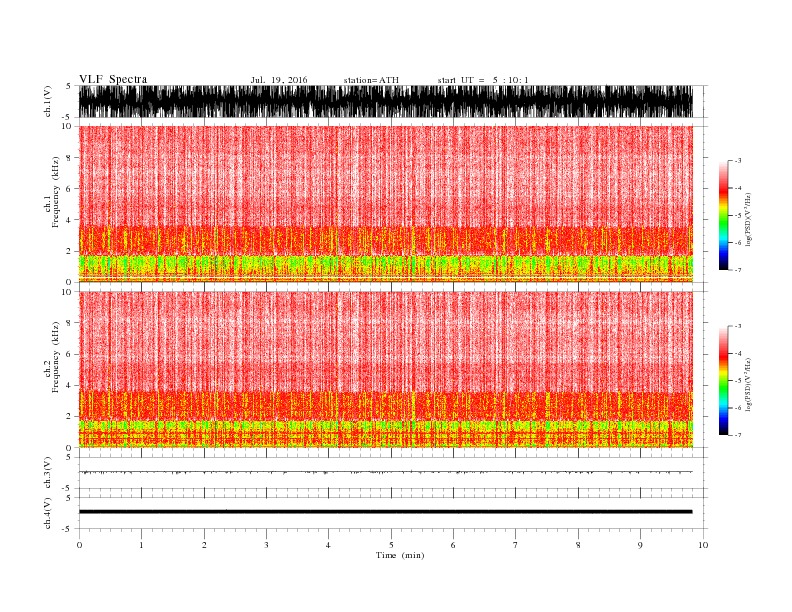The height and width of the screenshot is (612, 792).
Task: Click the ch.2 spectrogram color scale bar
Action: point(723,380)
